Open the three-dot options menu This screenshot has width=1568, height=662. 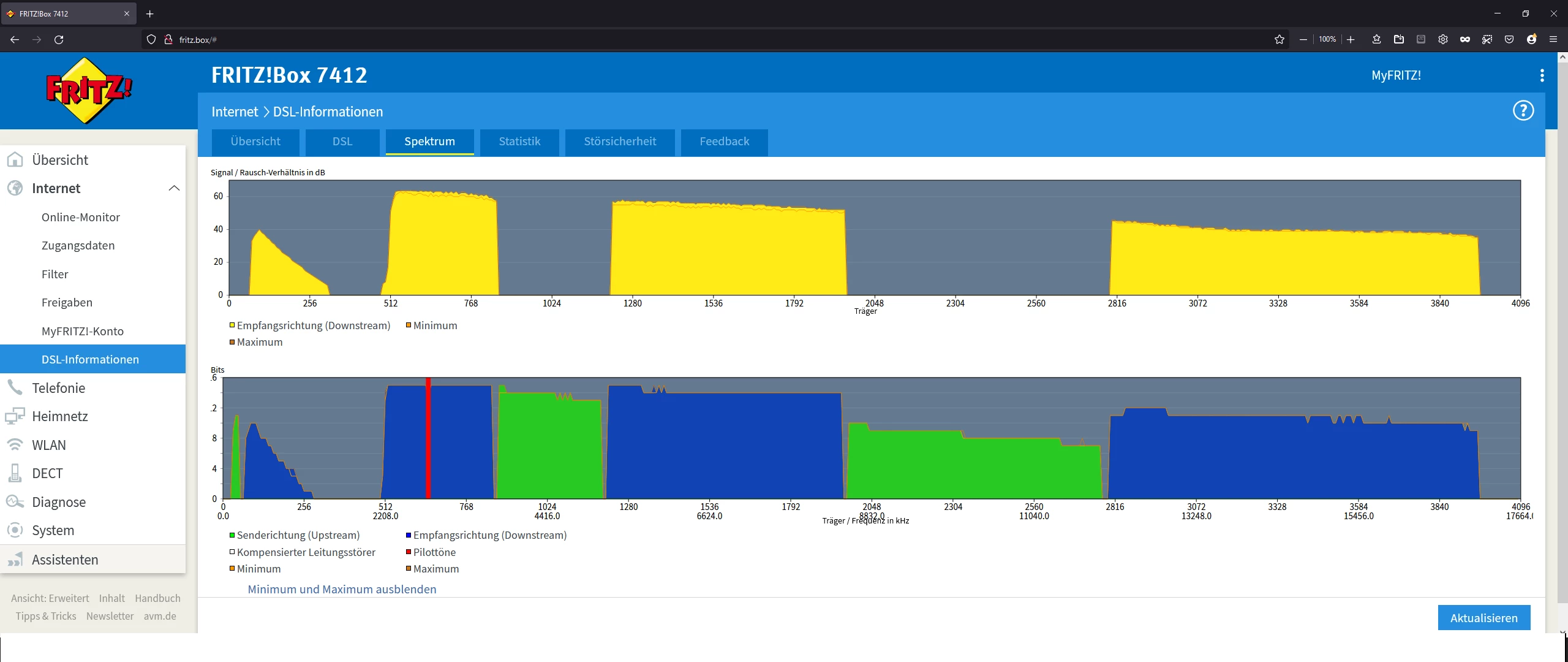tap(1542, 75)
